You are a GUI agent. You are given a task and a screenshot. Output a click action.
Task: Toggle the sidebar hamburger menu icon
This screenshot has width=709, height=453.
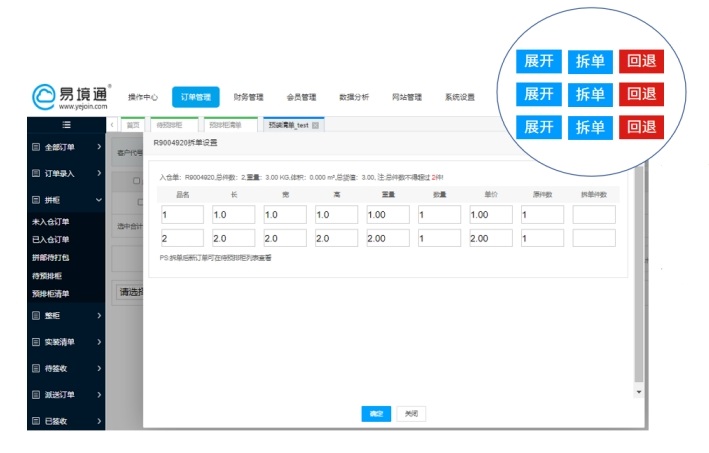66,124
